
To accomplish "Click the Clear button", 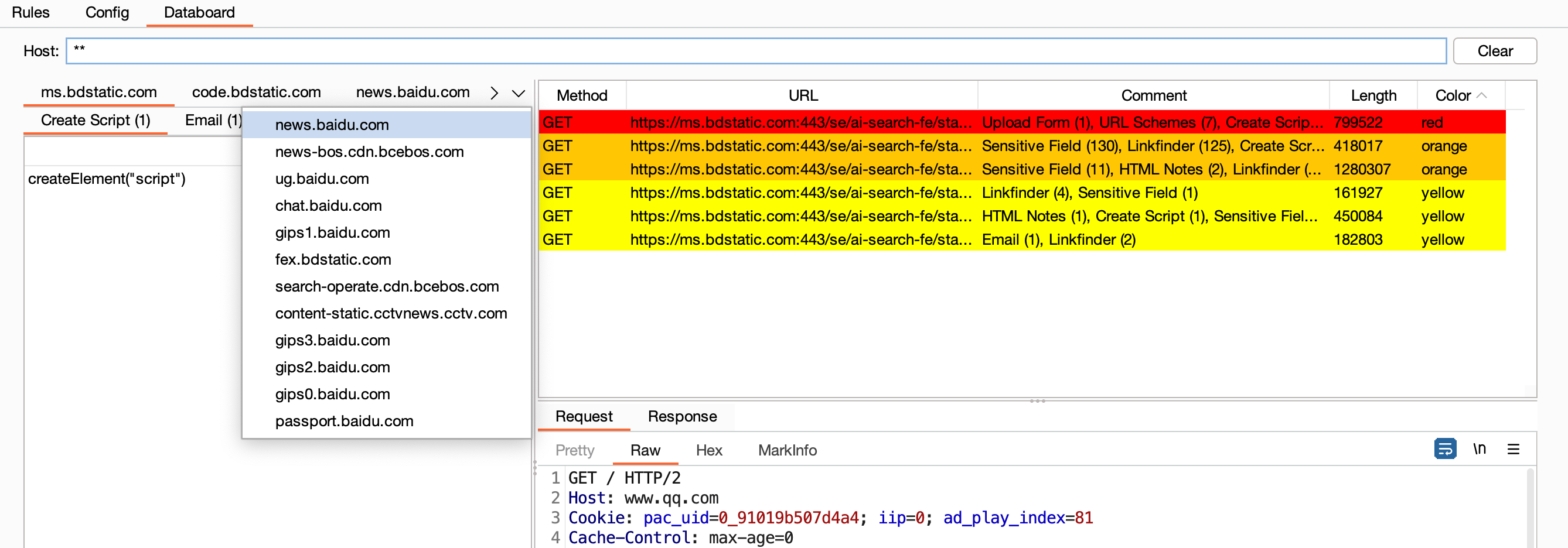I will [1494, 51].
